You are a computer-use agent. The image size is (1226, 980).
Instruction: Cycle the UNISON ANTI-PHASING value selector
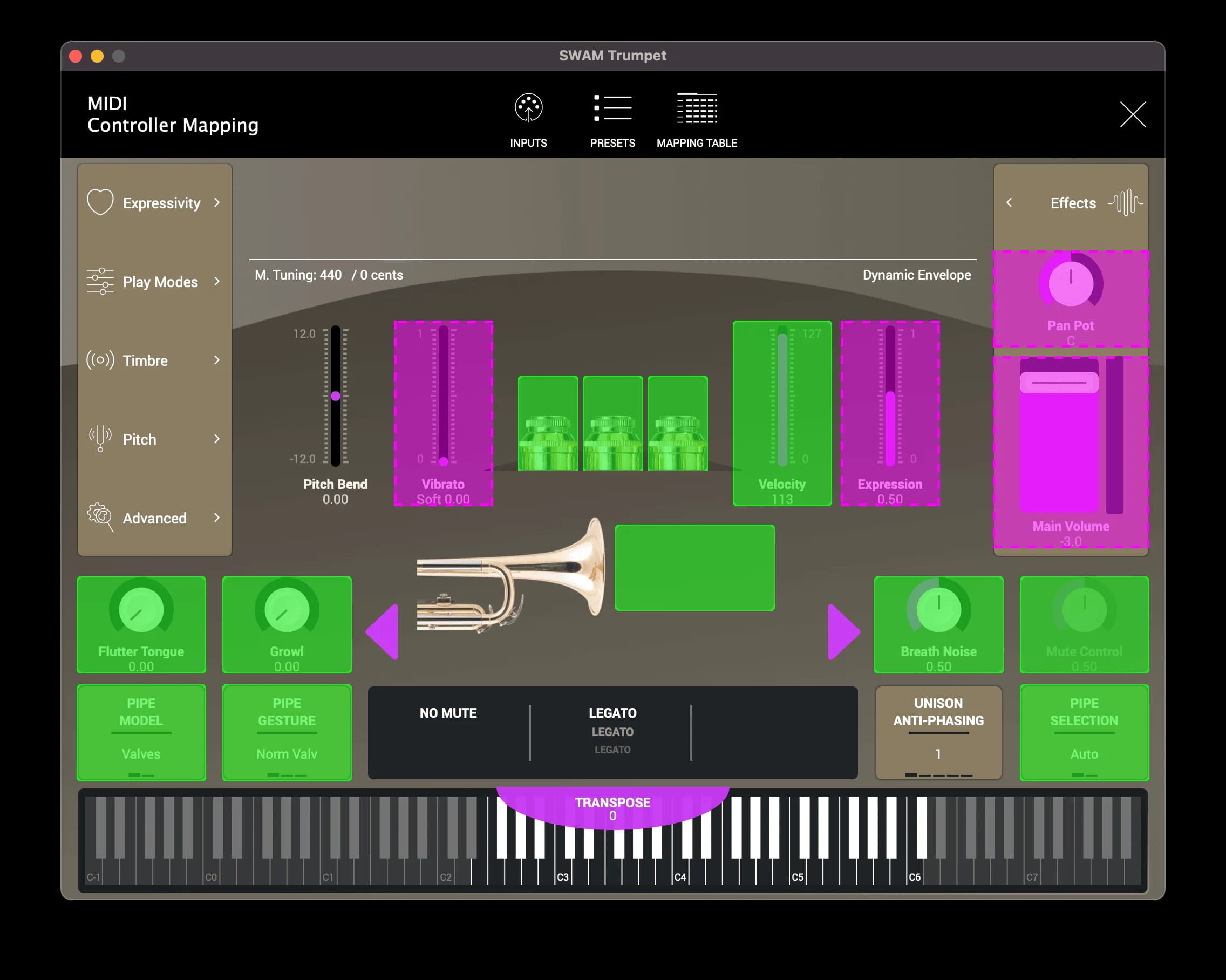point(938,733)
